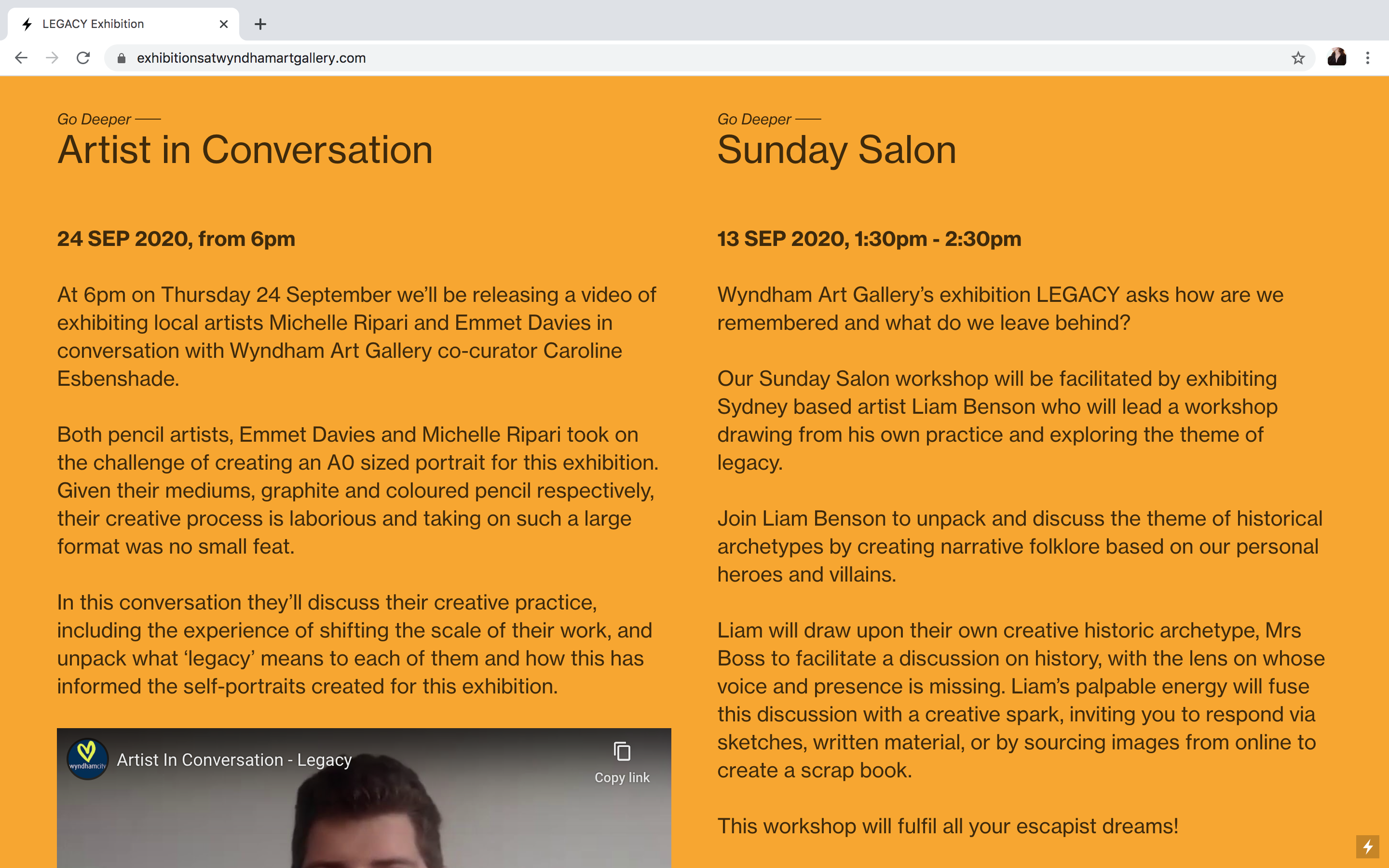Click paragraph starting 'Our Sunday Salon workshop'
Image resolution: width=1389 pixels, height=868 pixels.
coord(997,420)
